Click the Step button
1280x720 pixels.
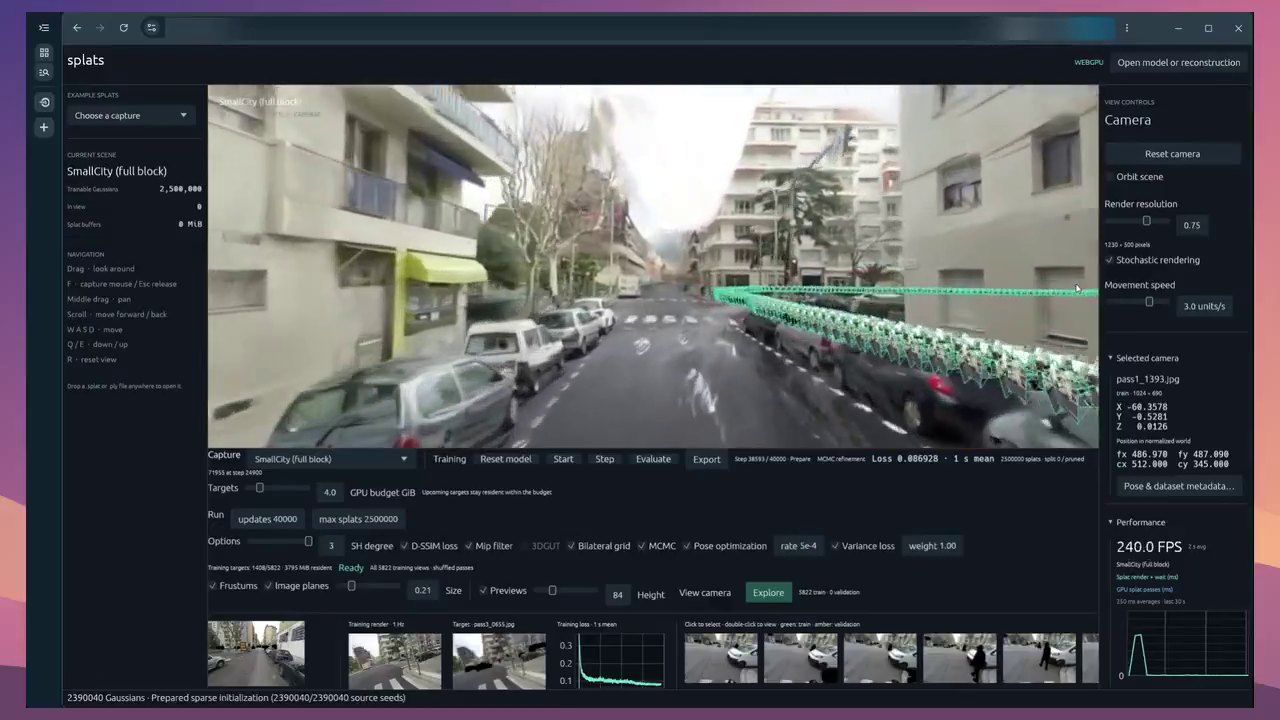[605, 459]
